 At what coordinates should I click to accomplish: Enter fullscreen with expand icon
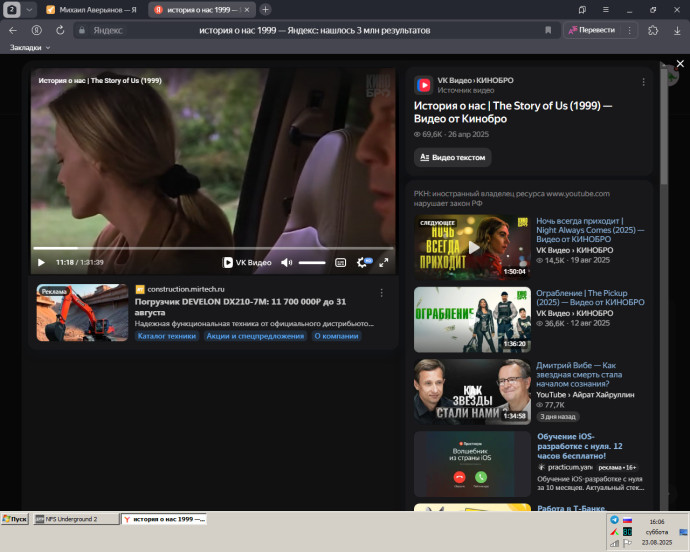384,262
